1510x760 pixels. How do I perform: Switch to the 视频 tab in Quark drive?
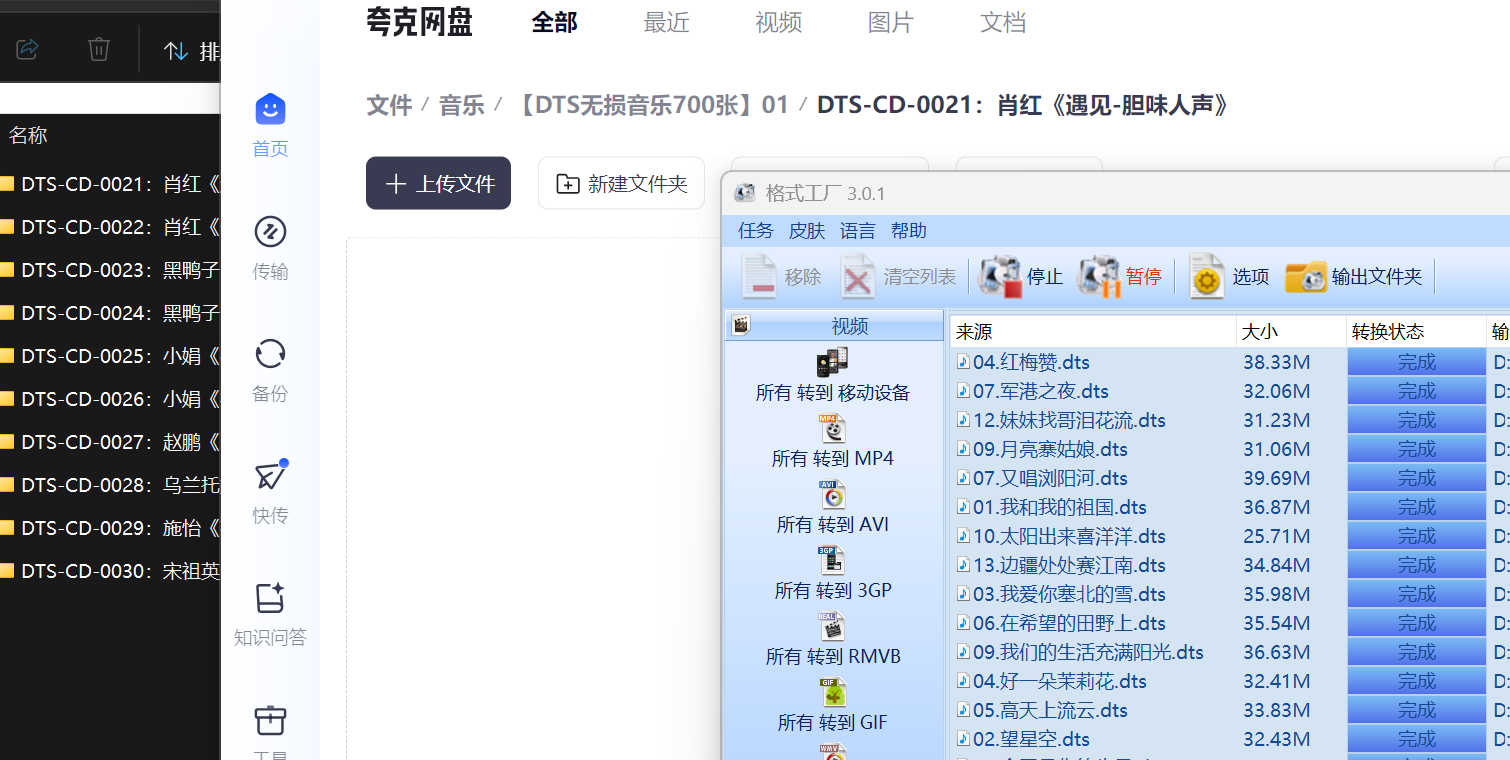click(x=779, y=22)
